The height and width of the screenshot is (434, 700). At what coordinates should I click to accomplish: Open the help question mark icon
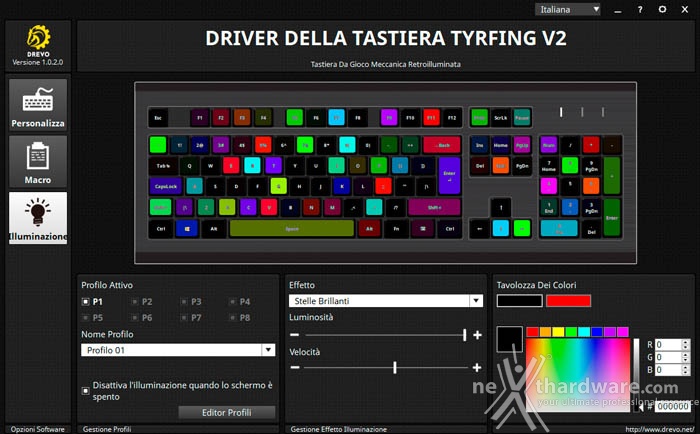pos(640,9)
